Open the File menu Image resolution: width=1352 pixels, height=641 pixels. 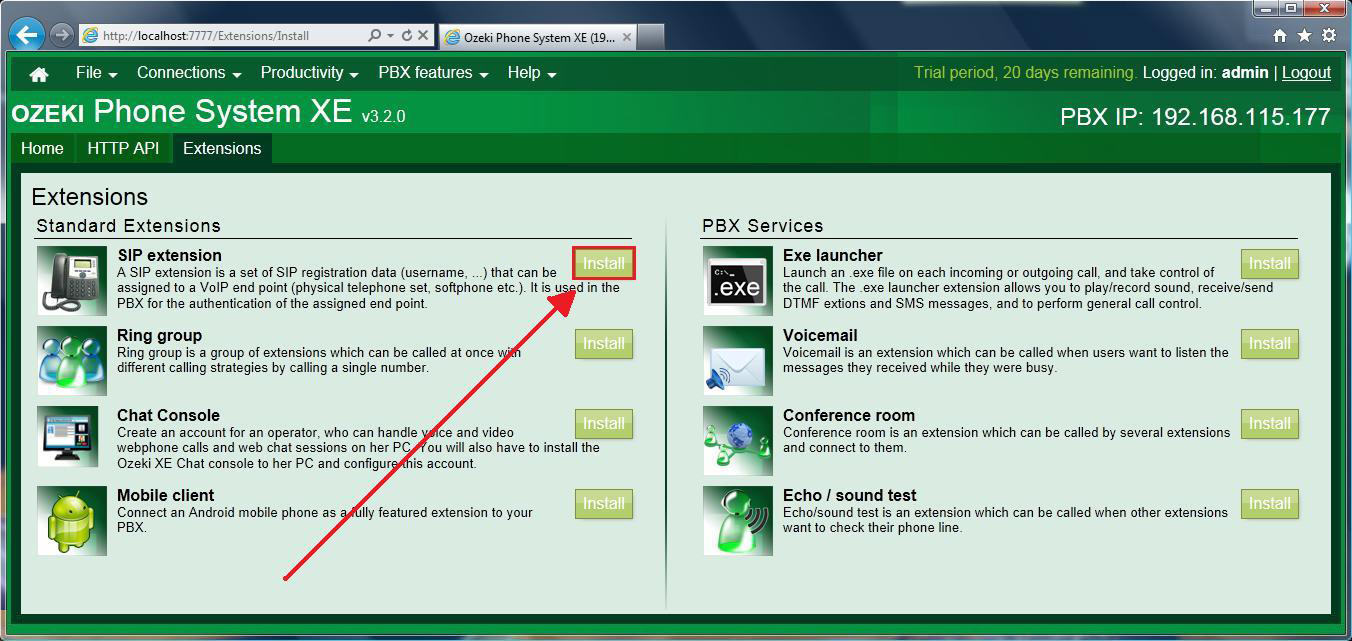click(x=96, y=73)
